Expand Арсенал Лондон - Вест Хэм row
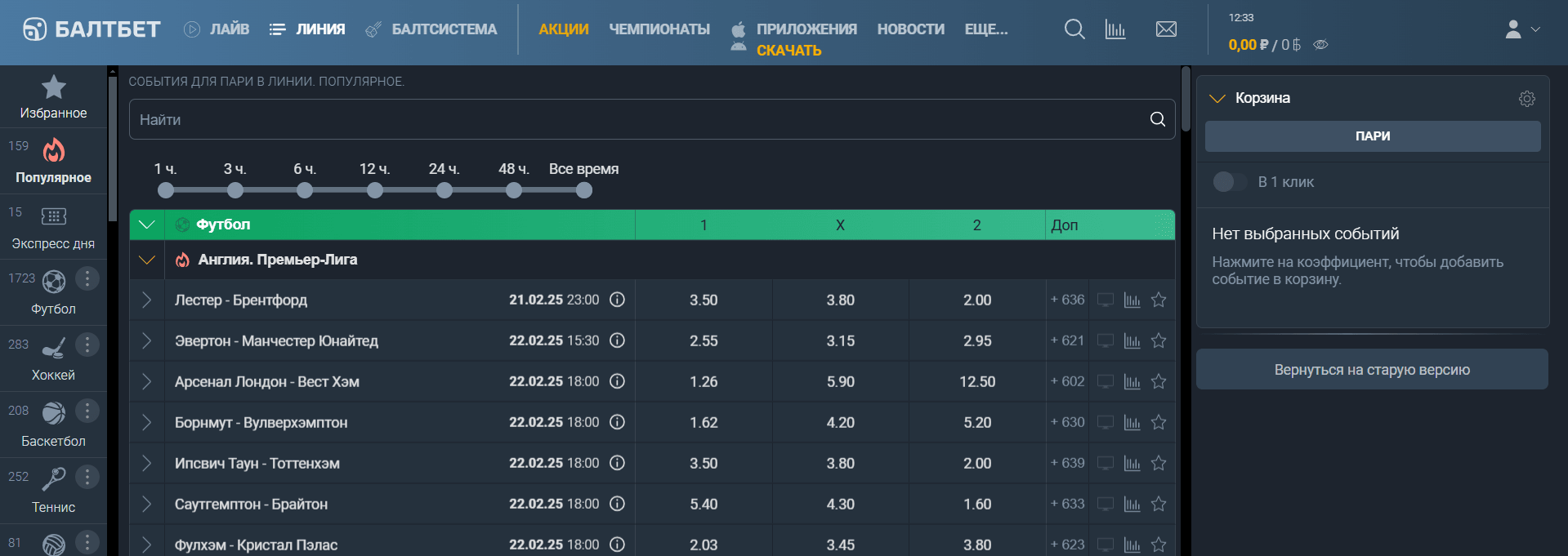1568x556 pixels. (147, 381)
